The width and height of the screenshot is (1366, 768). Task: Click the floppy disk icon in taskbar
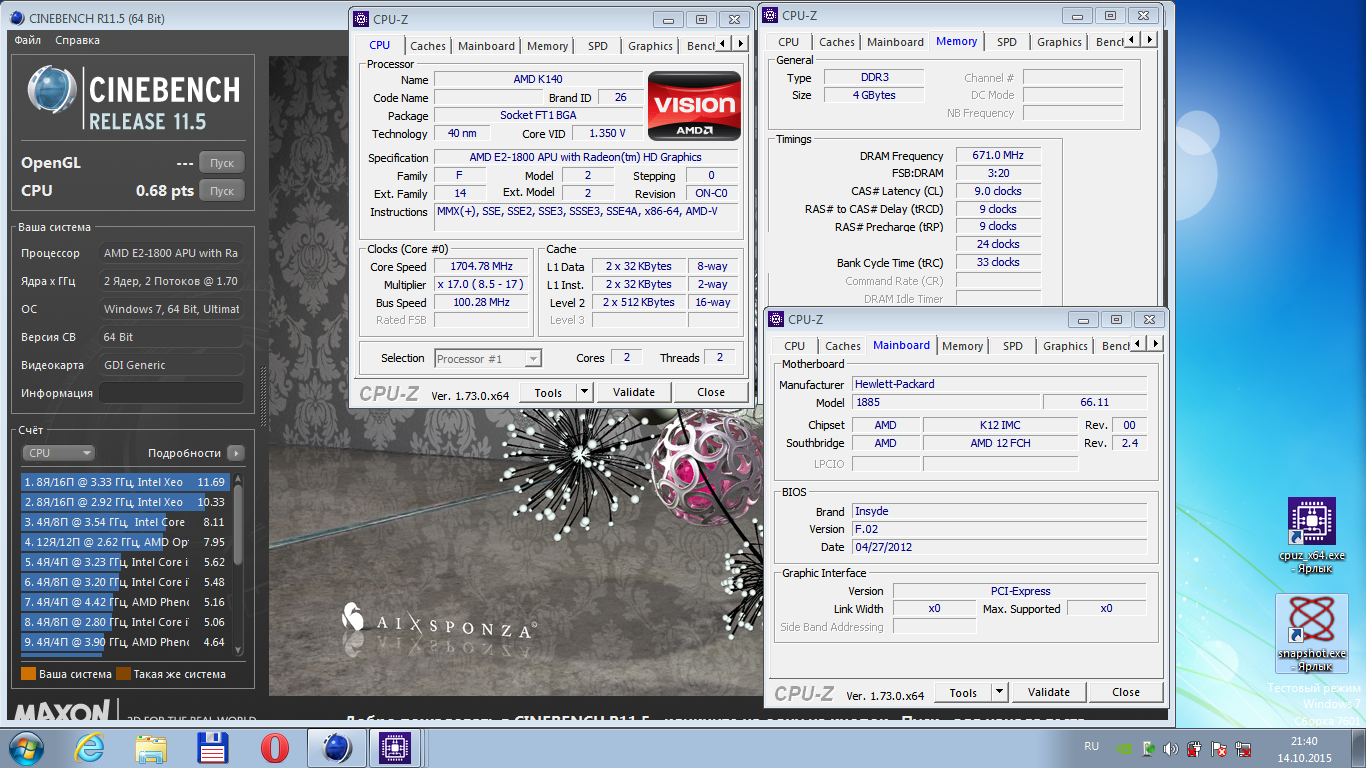(213, 747)
